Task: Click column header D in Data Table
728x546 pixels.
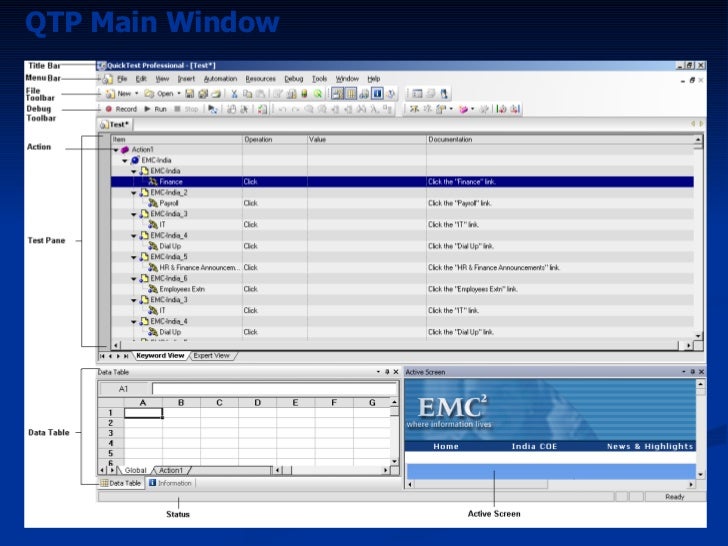Action: pyautogui.click(x=257, y=403)
